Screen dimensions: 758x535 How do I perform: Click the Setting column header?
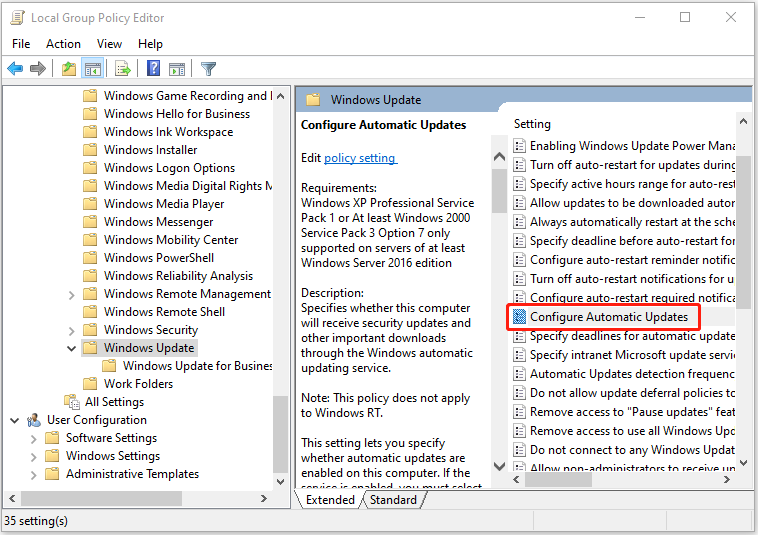click(532, 124)
